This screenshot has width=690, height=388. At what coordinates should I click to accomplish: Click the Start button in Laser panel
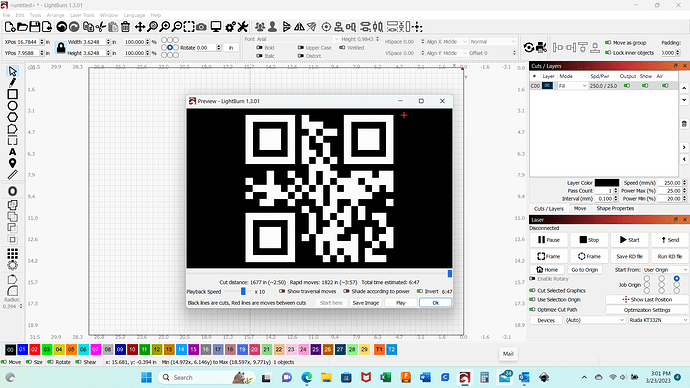(629, 240)
